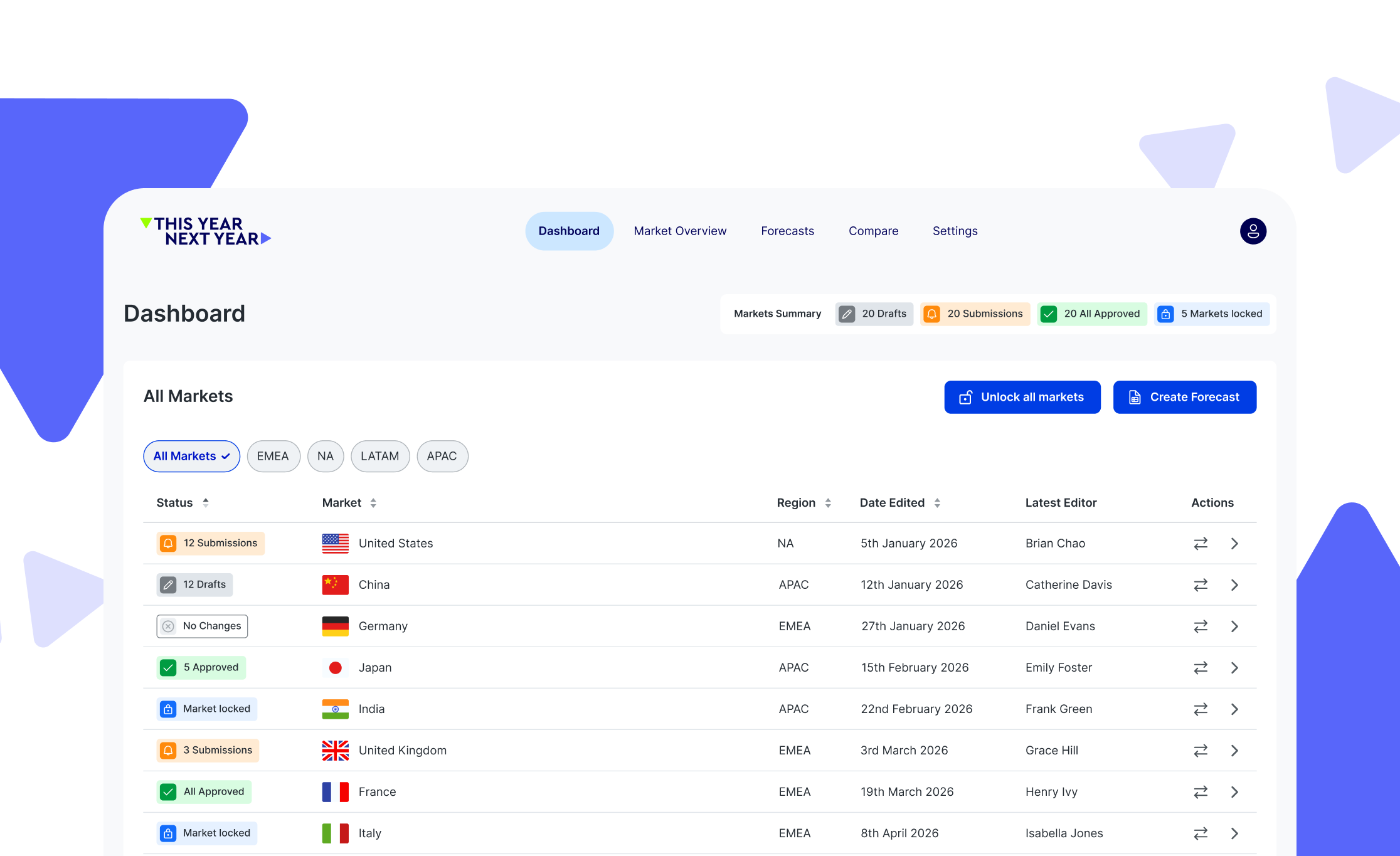Image resolution: width=1400 pixels, height=856 pixels.
Task: Click the This Year Next Year logo
Action: [x=206, y=231]
